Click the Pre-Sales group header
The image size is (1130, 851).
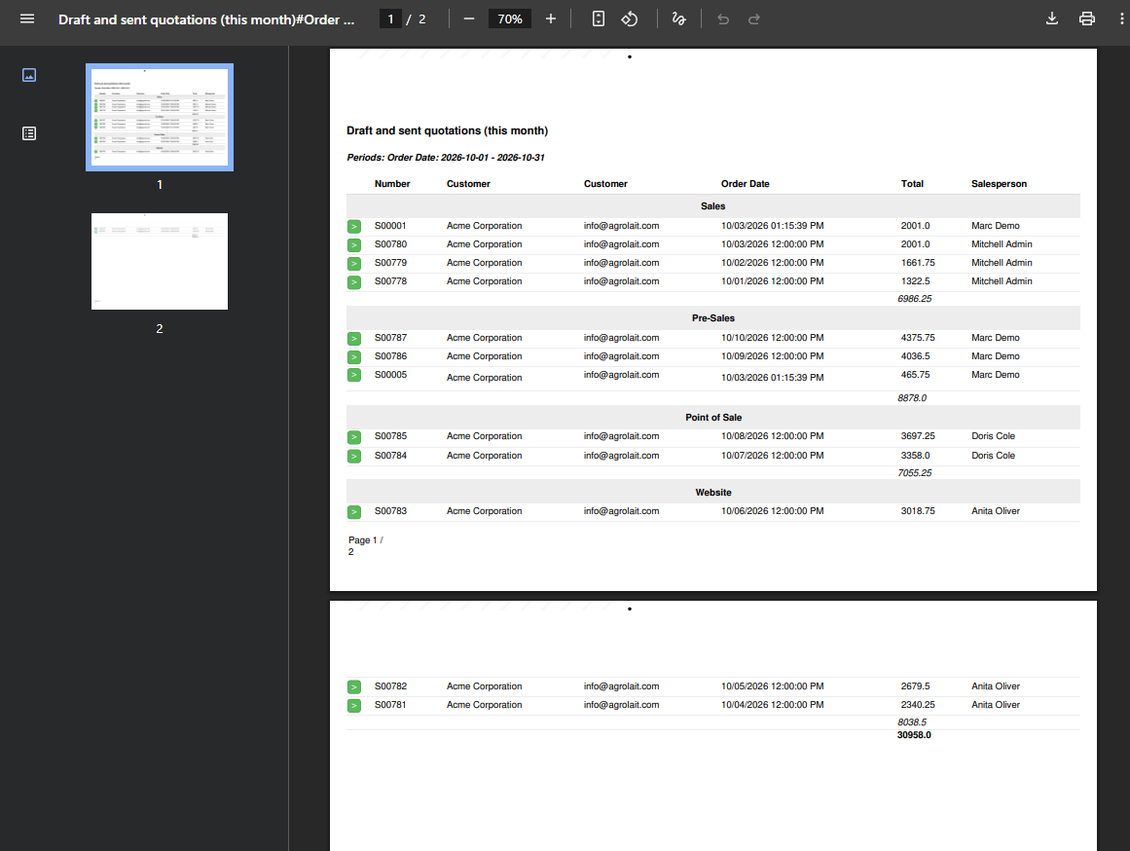click(713, 318)
